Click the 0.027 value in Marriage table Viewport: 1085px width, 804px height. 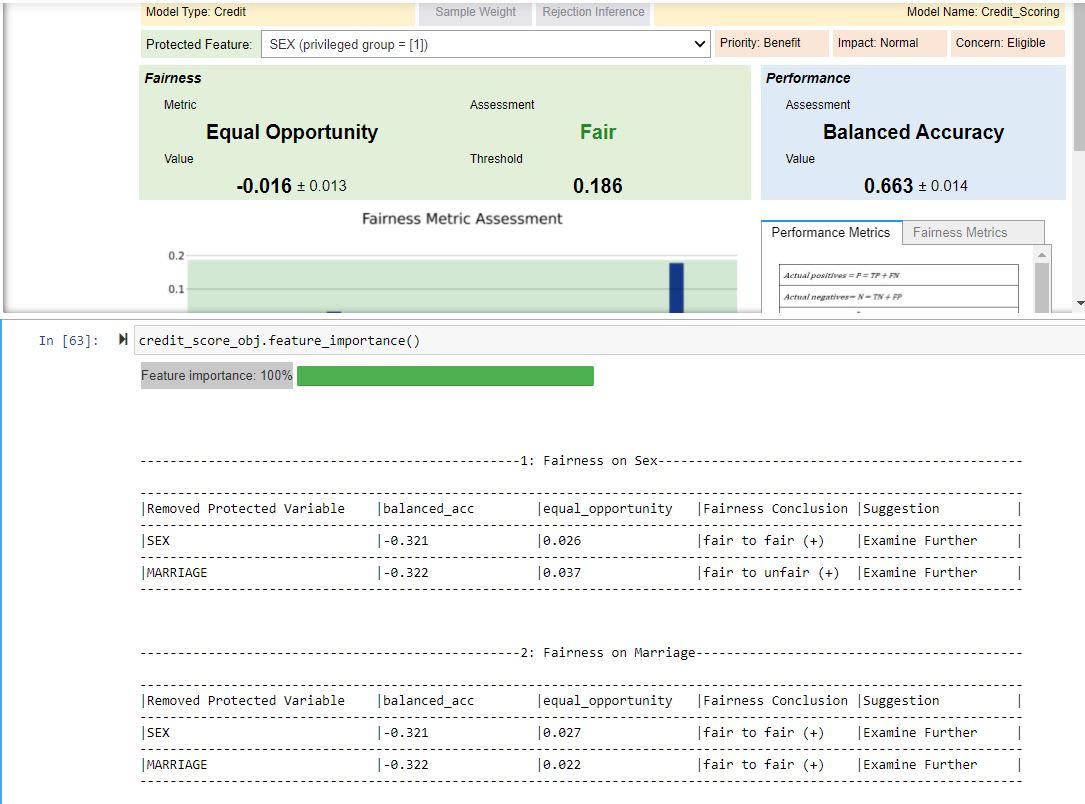(x=562, y=732)
